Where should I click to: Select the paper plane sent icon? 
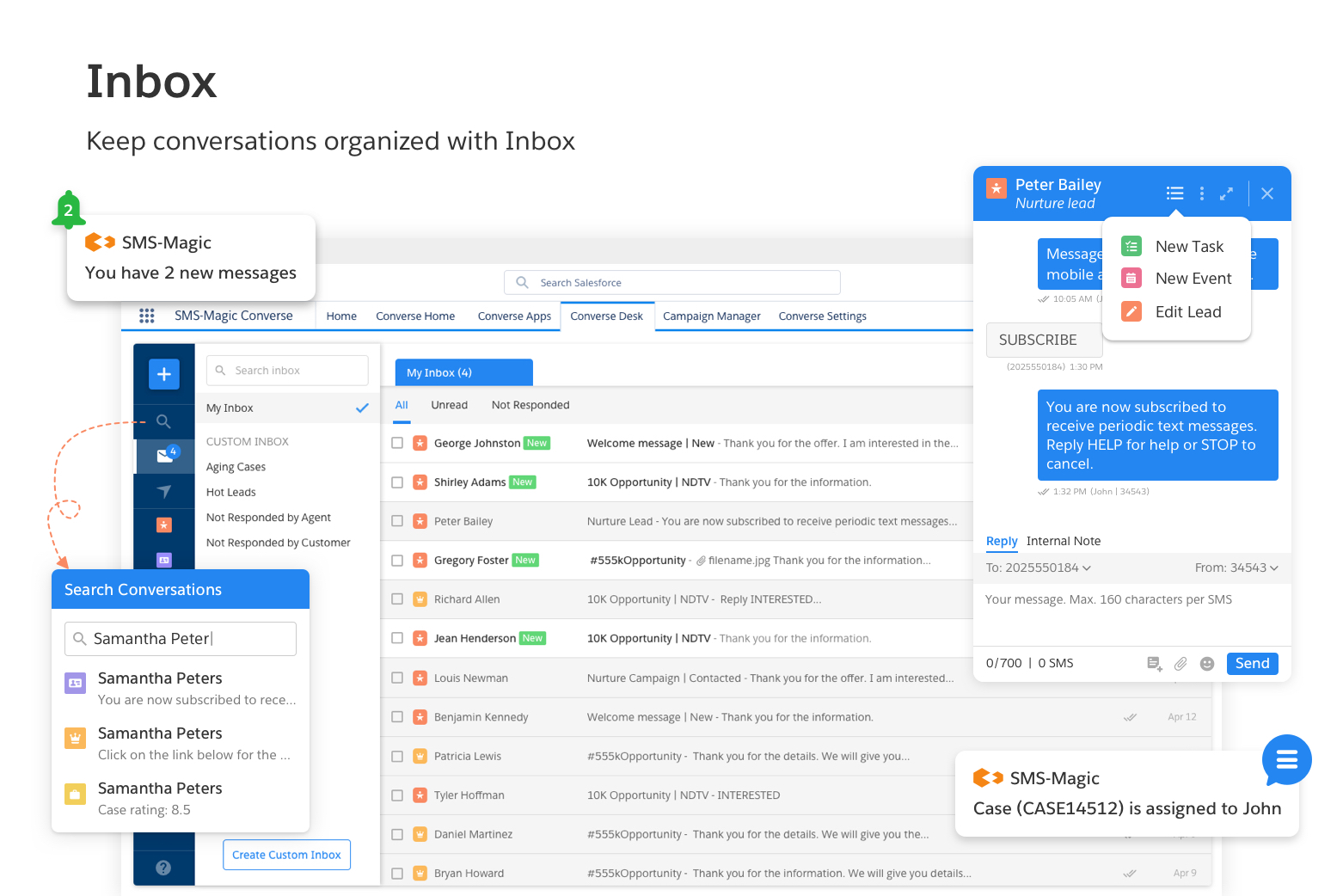click(x=163, y=491)
